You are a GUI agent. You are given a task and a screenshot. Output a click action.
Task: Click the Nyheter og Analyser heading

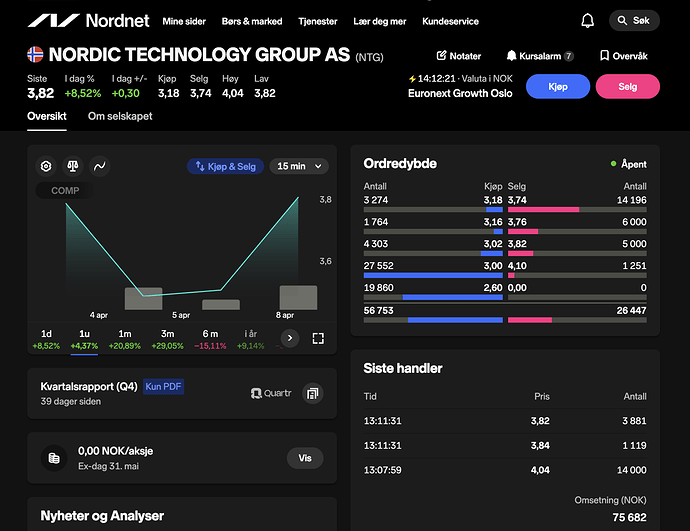[x=102, y=516]
